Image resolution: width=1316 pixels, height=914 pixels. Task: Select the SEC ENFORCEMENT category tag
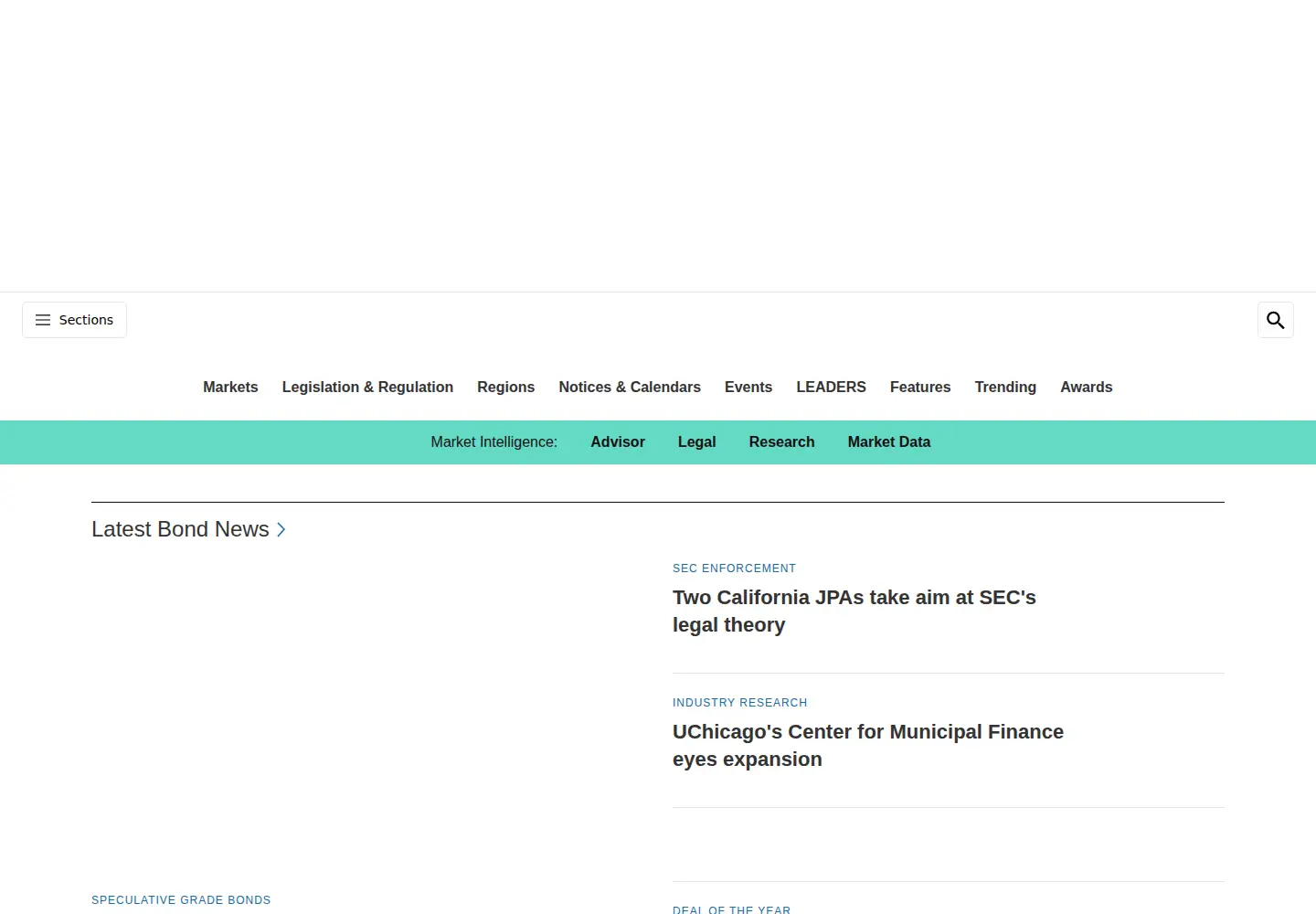(734, 569)
